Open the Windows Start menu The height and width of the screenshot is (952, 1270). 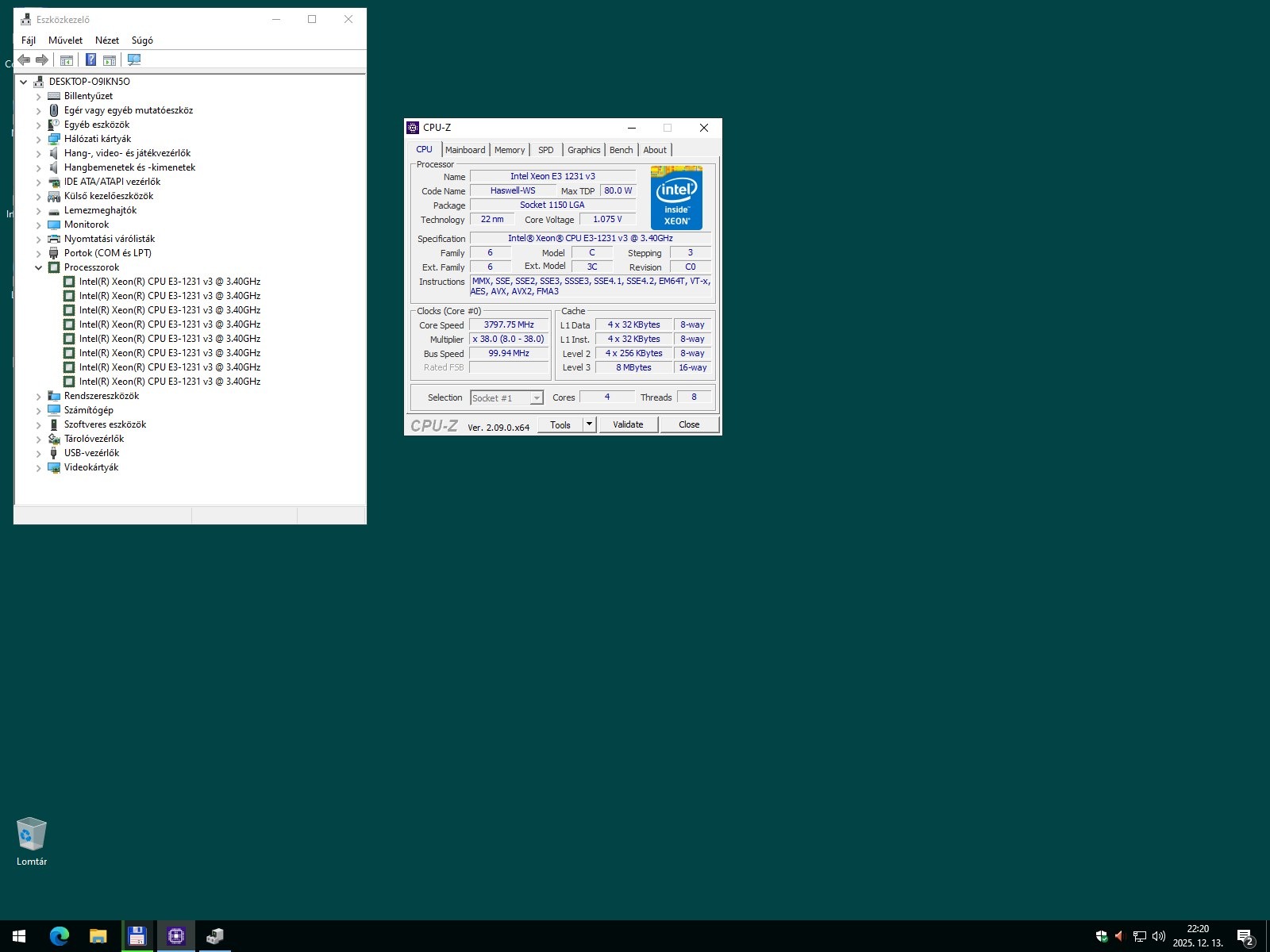coord(19,936)
